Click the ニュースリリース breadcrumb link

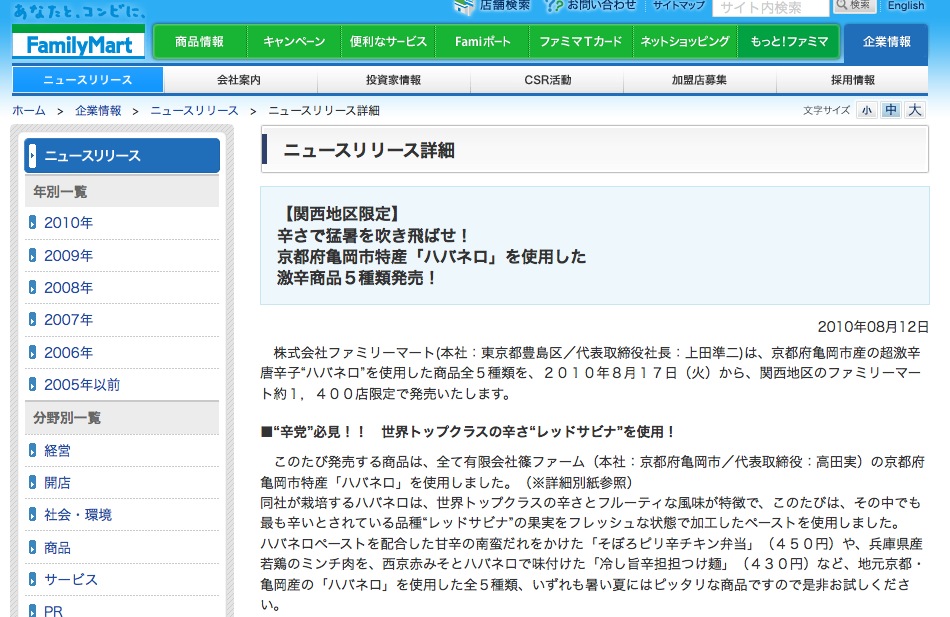pyautogui.click(x=194, y=111)
